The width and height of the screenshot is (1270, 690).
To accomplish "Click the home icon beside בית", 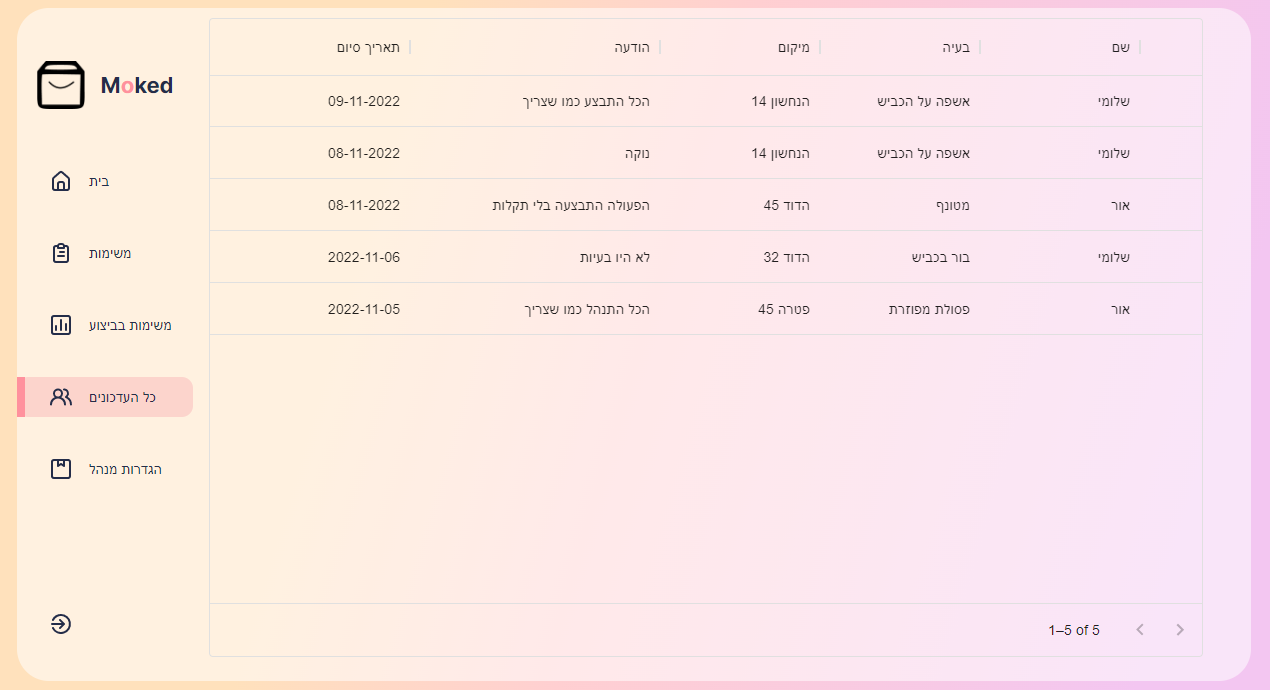I will coord(61,181).
